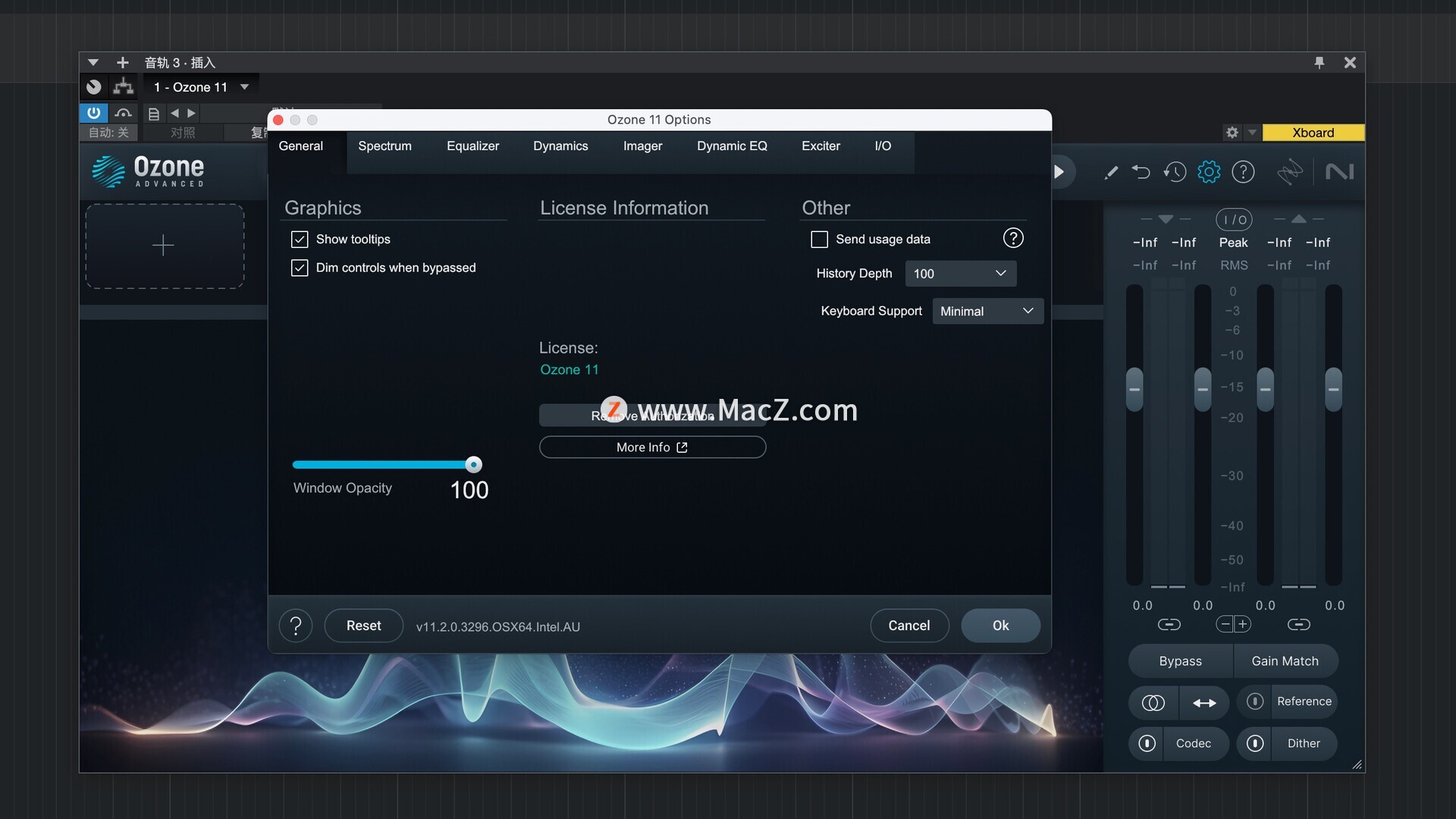This screenshot has height=819, width=1456.
Task: Click the More Info link button
Action: point(652,447)
